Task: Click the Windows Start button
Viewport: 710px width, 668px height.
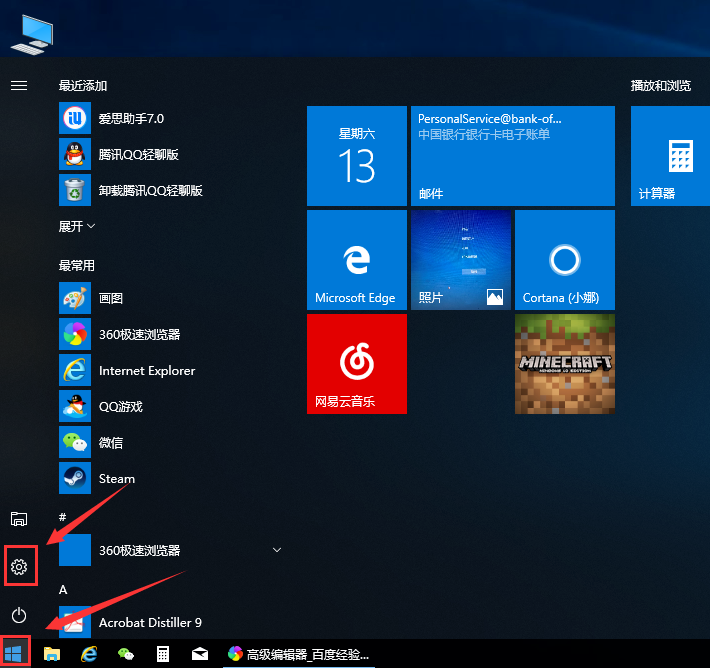Action: pos(16,653)
